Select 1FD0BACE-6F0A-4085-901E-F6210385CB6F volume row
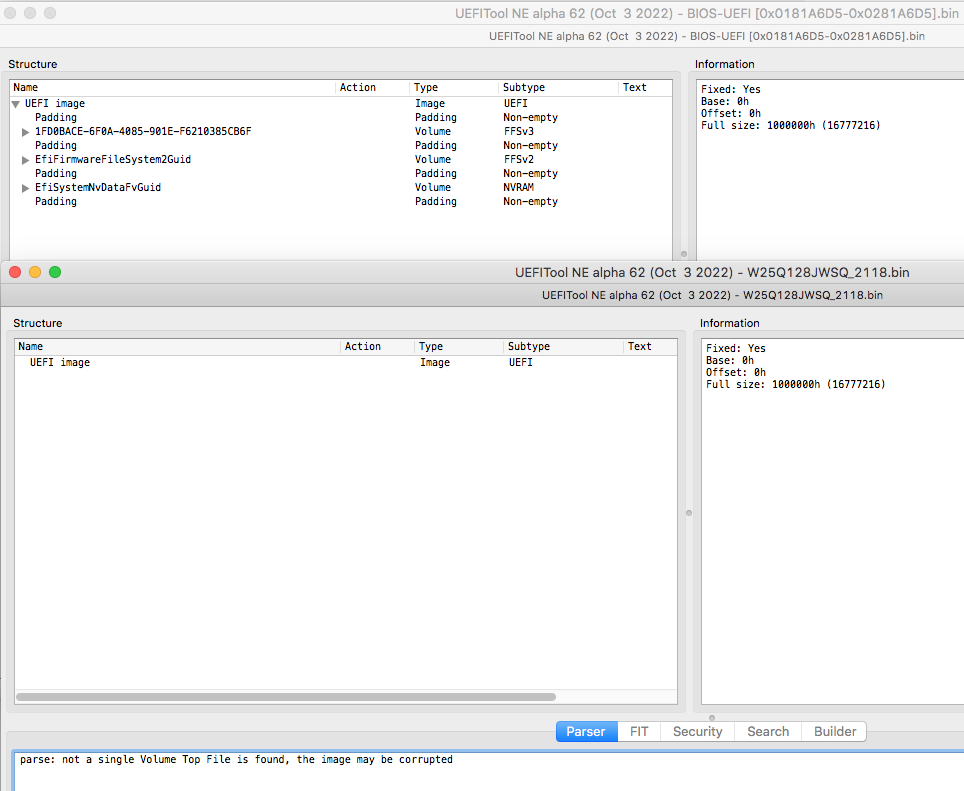Image resolution: width=964 pixels, height=791 pixels. pyautogui.click(x=341, y=132)
